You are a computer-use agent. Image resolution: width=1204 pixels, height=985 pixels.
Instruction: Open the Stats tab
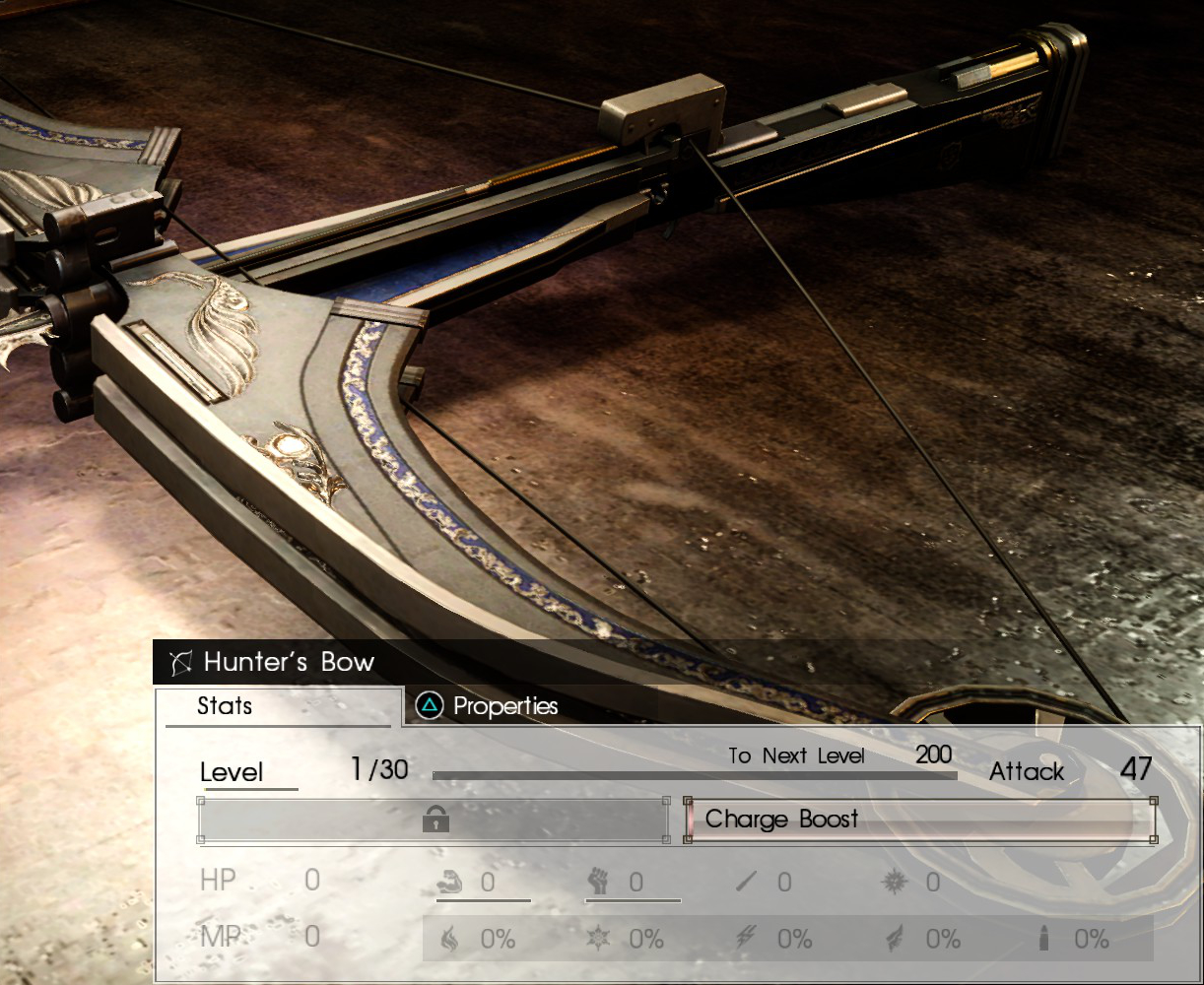[279, 706]
